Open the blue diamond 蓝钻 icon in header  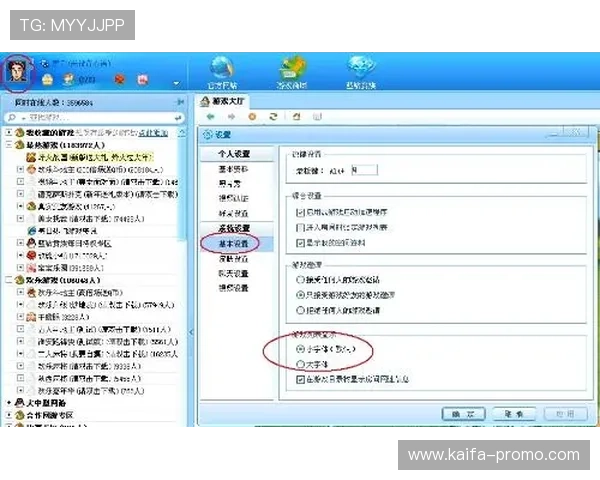[x=360, y=68]
